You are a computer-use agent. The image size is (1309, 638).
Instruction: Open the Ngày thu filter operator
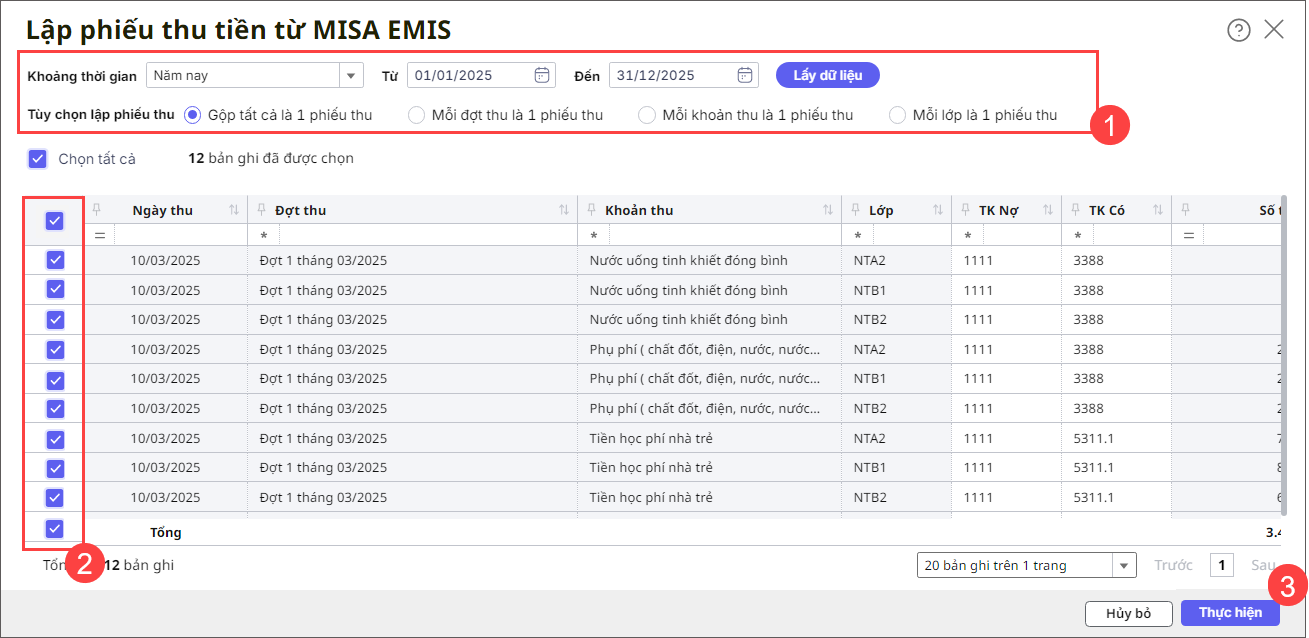click(x=99, y=235)
